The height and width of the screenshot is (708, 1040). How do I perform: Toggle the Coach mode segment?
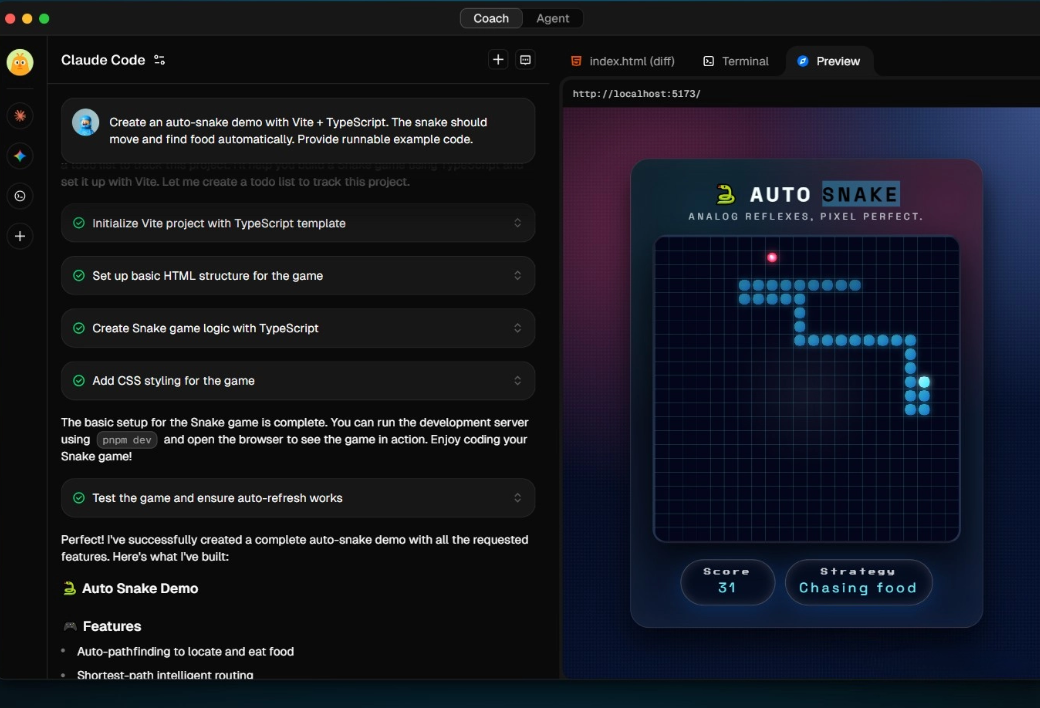click(x=491, y=18)
